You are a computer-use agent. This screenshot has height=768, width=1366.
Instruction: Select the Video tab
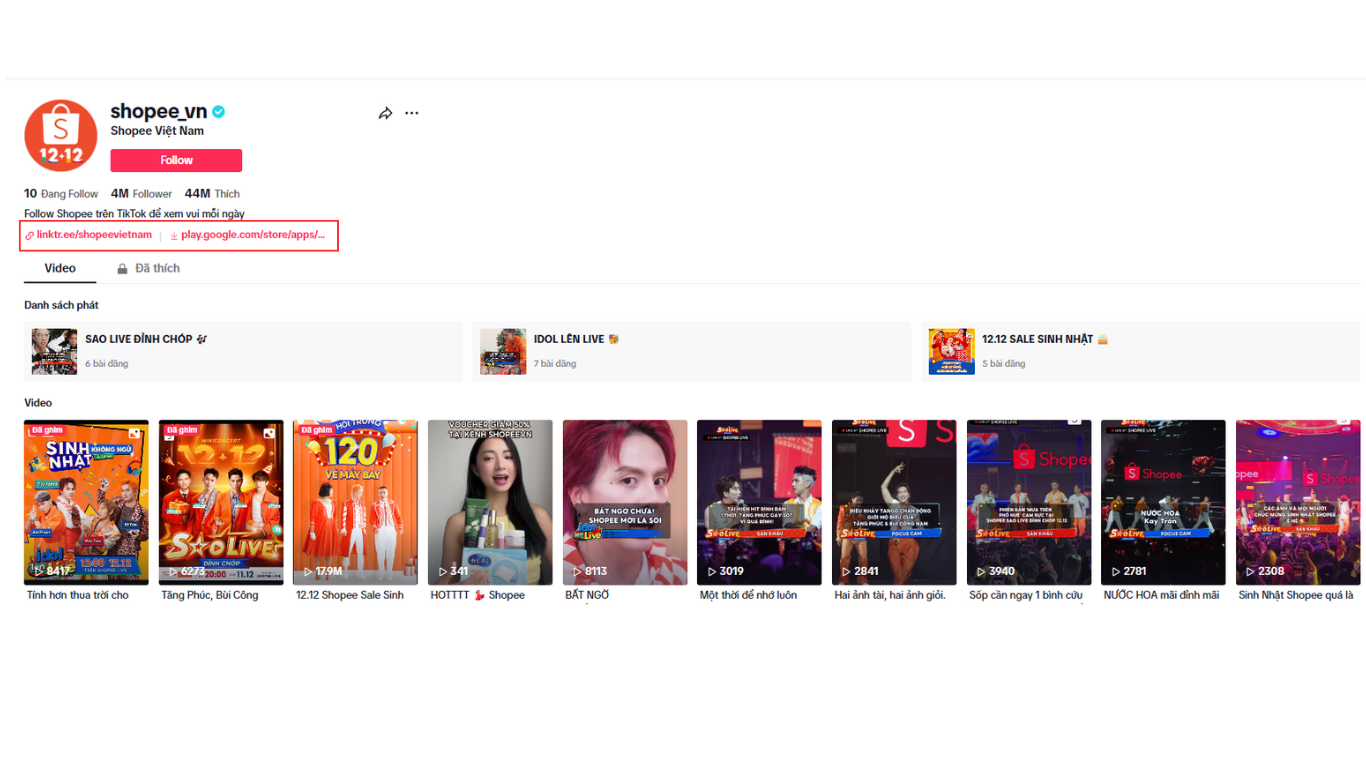click(60, 268)
